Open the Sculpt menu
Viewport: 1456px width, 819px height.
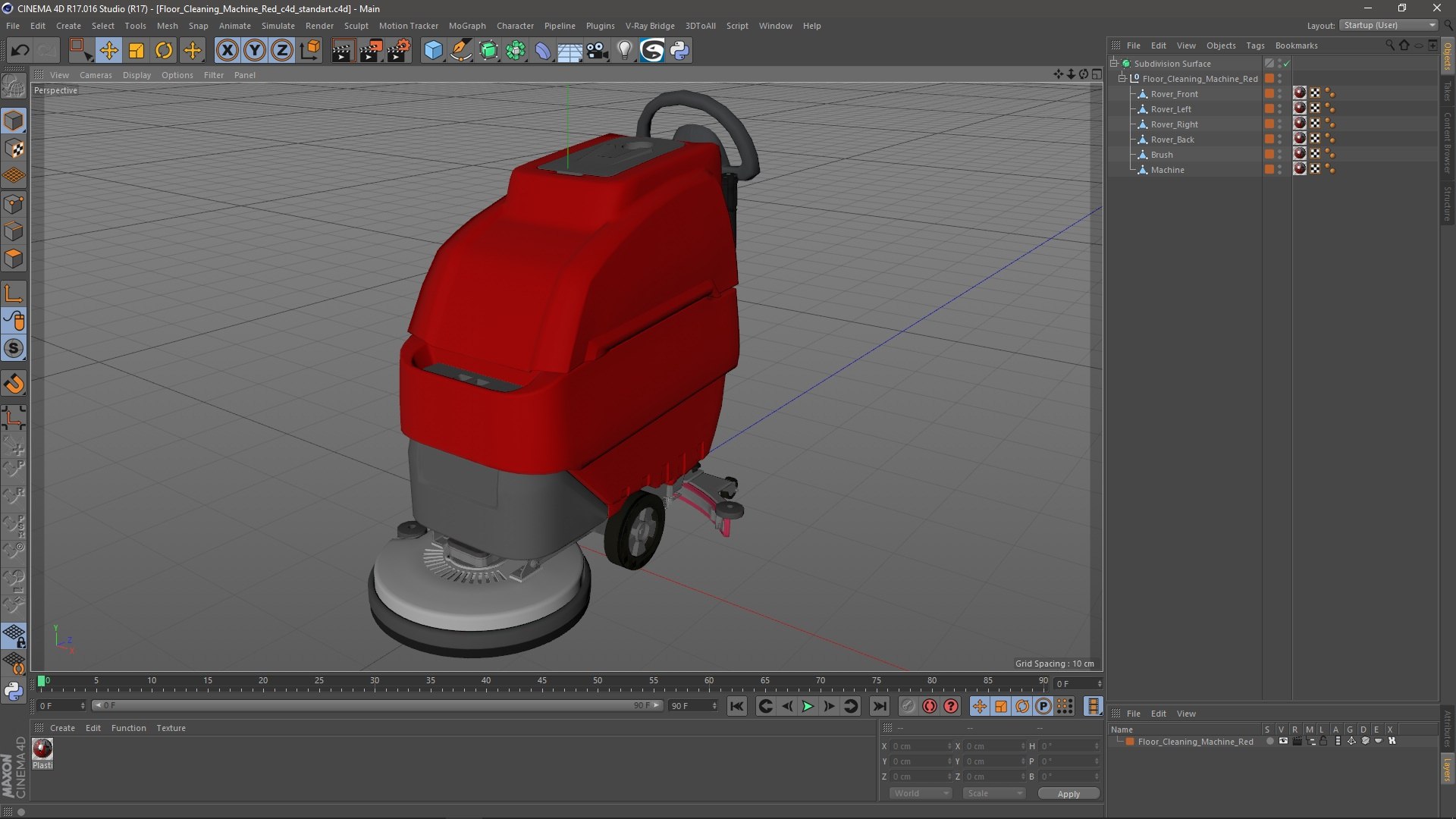[x=356, y=26]
